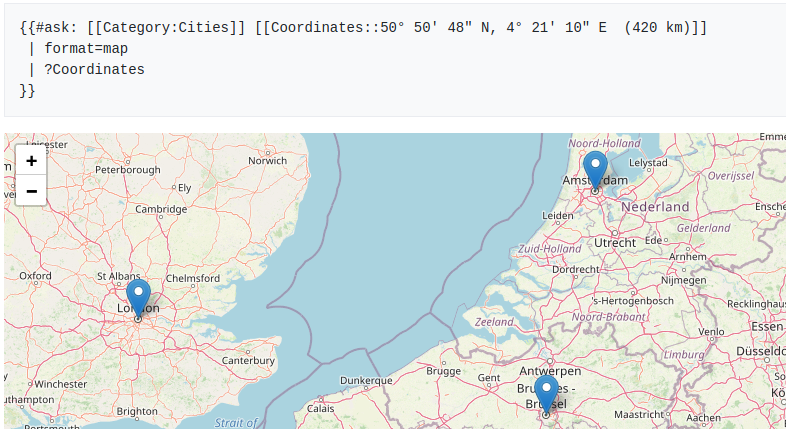Select the Brussels map marker pin
The image size is (786, 429).
(546, 396)
